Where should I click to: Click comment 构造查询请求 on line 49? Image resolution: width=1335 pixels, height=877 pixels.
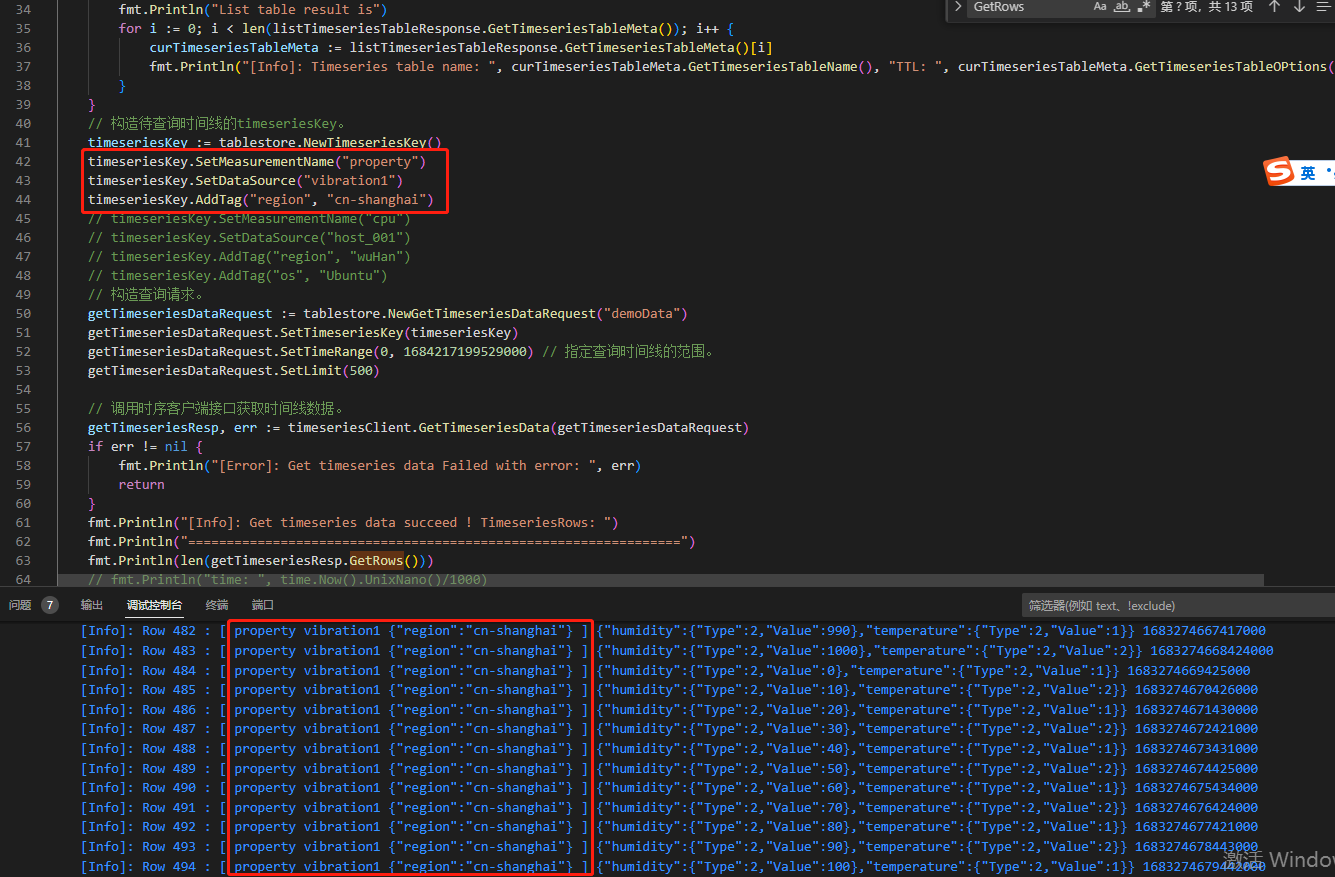146,294
